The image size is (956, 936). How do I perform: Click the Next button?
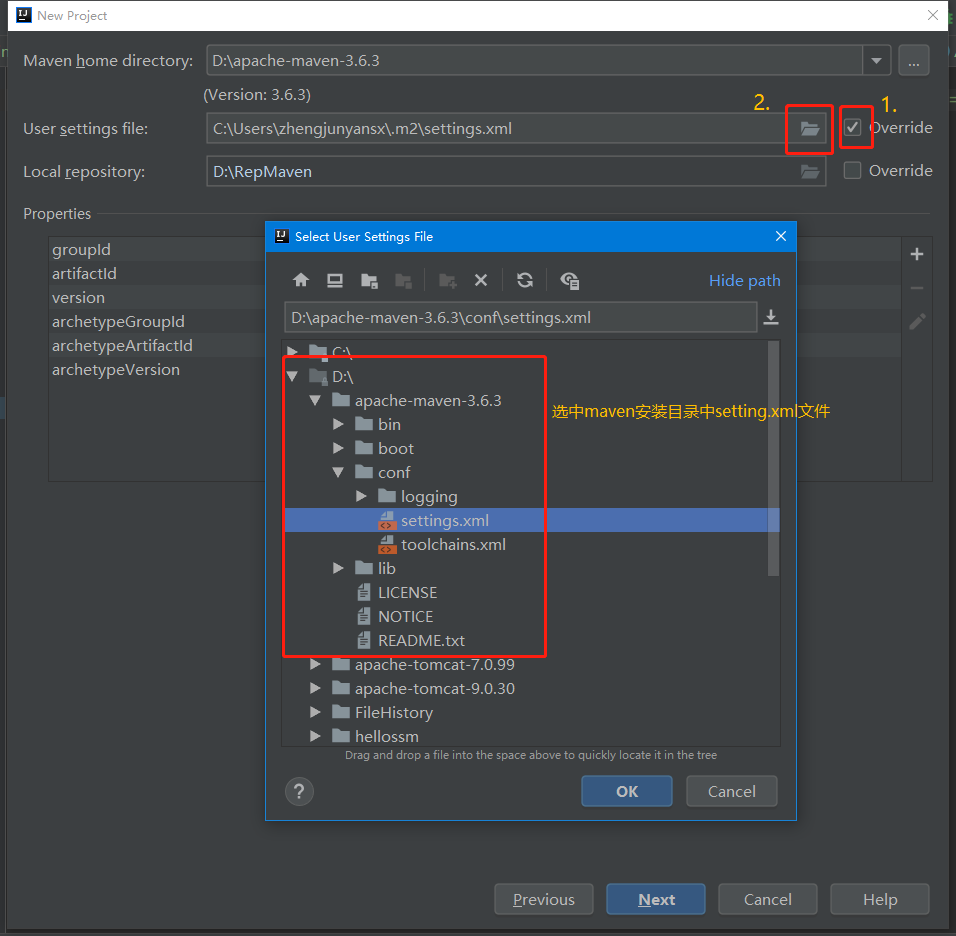point(656,899)
